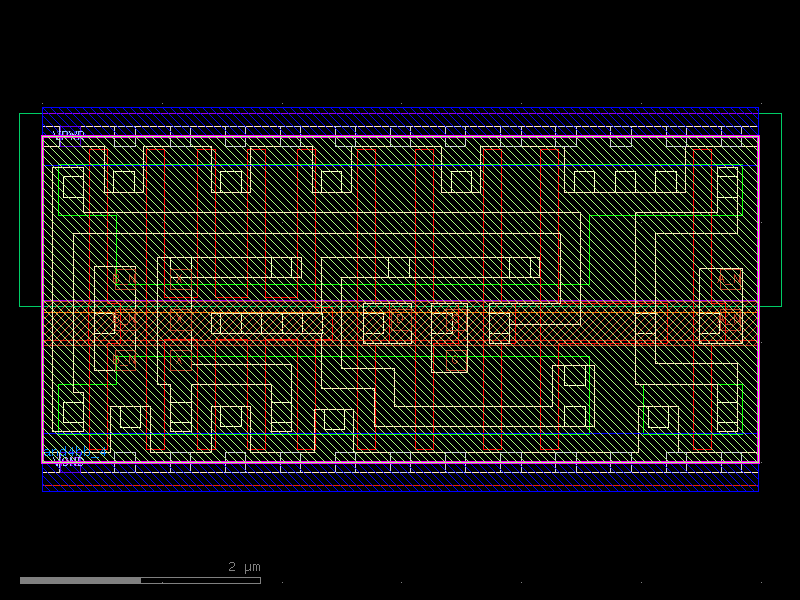Image resolution: width=800 pixels, height=600 pixels.
Task: Click the 2 µm scale label
Action: point(244,567)
